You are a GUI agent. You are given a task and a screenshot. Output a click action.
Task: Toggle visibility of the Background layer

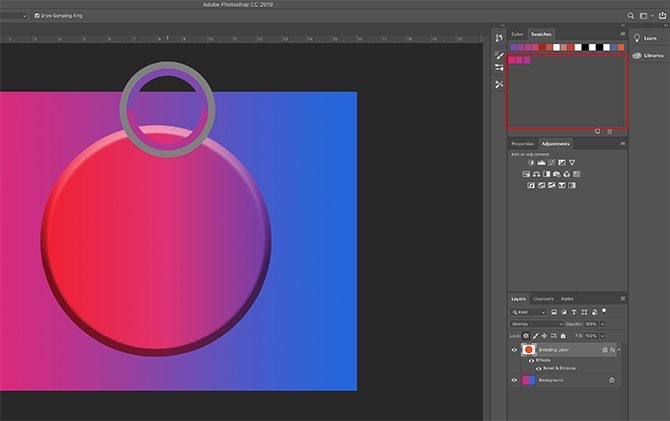[x=515, y=380]
